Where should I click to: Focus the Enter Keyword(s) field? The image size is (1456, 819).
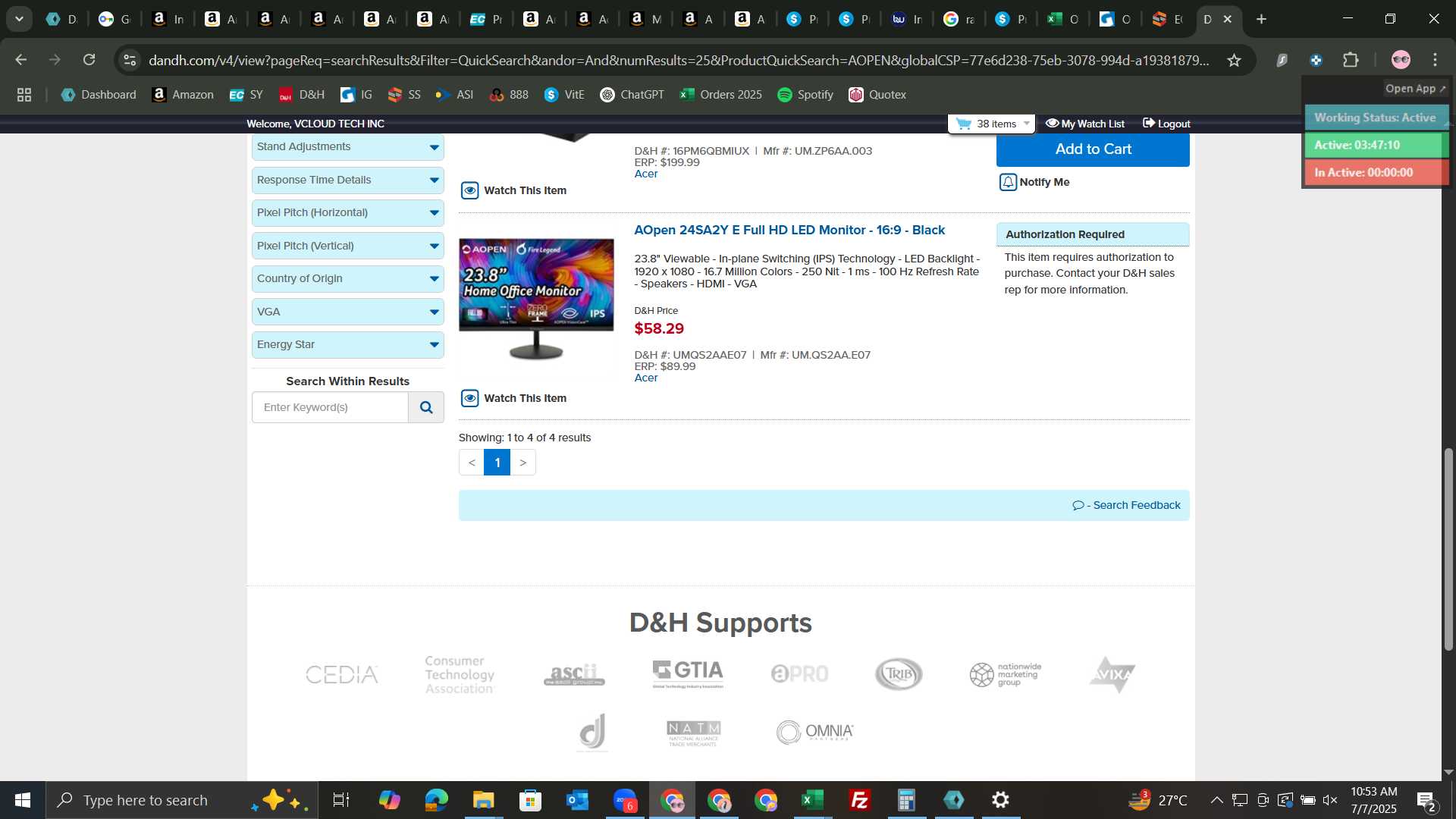point(330,408)
